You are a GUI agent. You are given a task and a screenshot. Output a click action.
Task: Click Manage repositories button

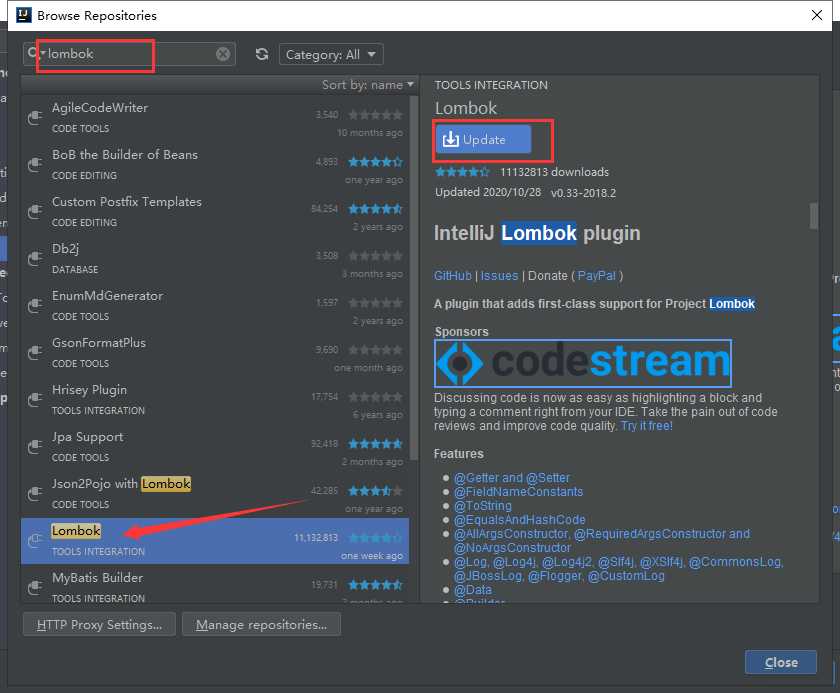click(261, 624)
